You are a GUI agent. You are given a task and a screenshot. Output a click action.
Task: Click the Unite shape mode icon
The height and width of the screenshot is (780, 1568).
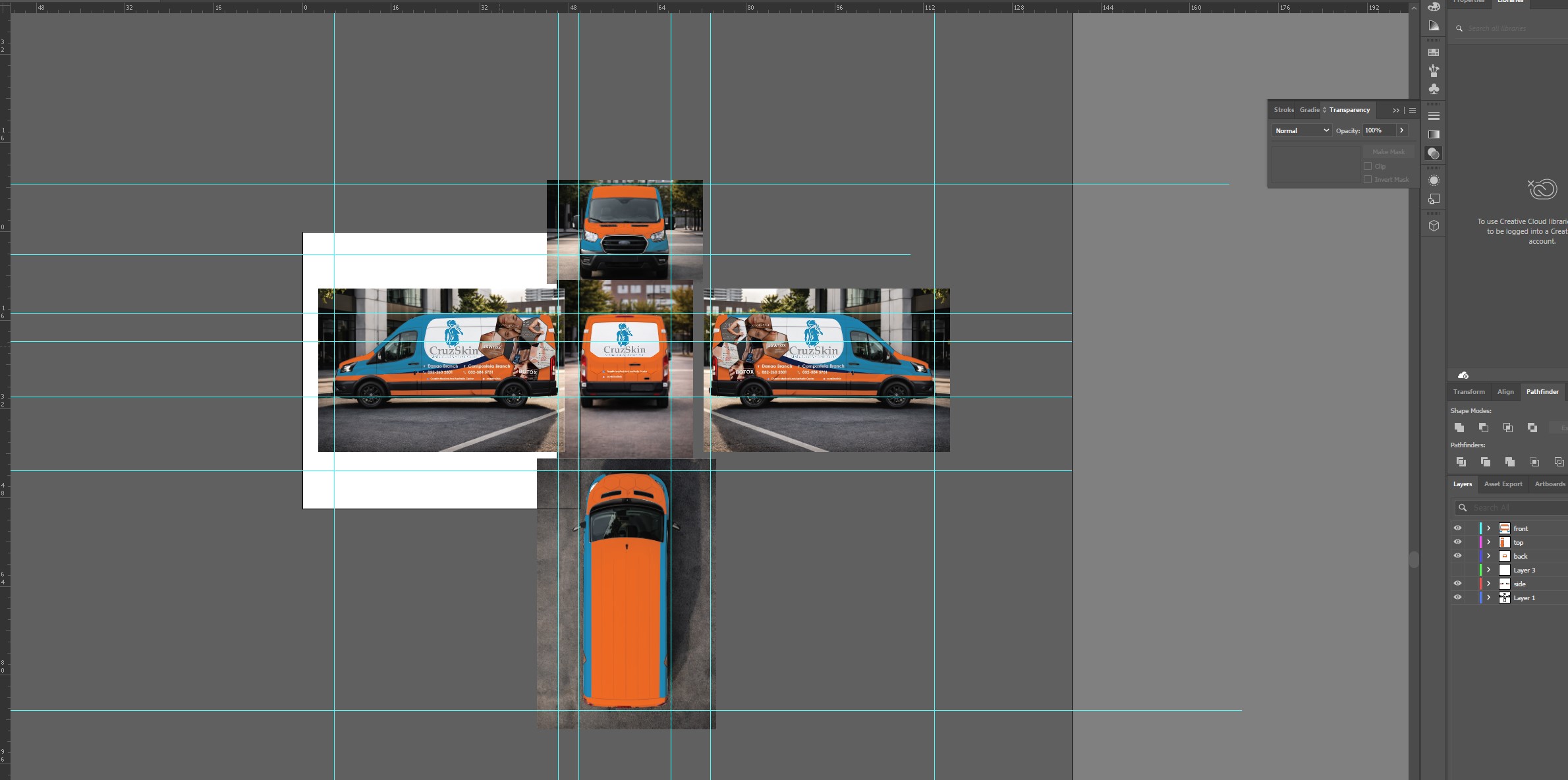coord(1459,428)
